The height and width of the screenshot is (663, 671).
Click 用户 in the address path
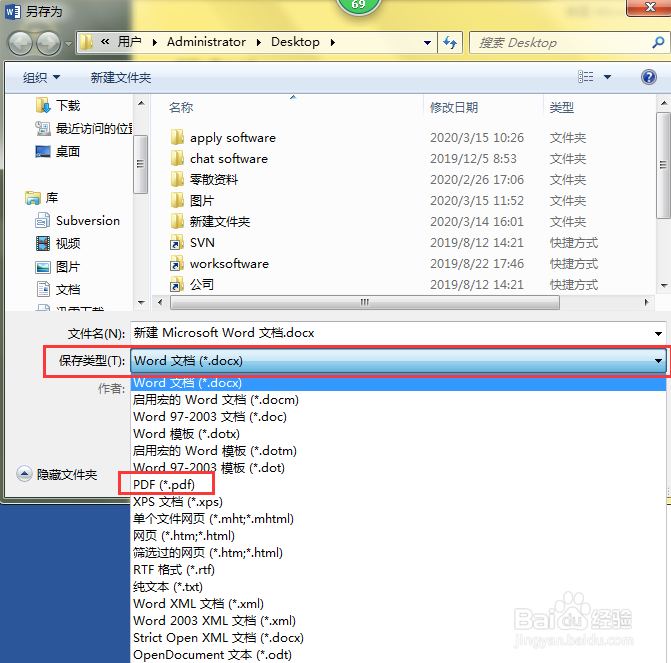(x=130, y=42)
